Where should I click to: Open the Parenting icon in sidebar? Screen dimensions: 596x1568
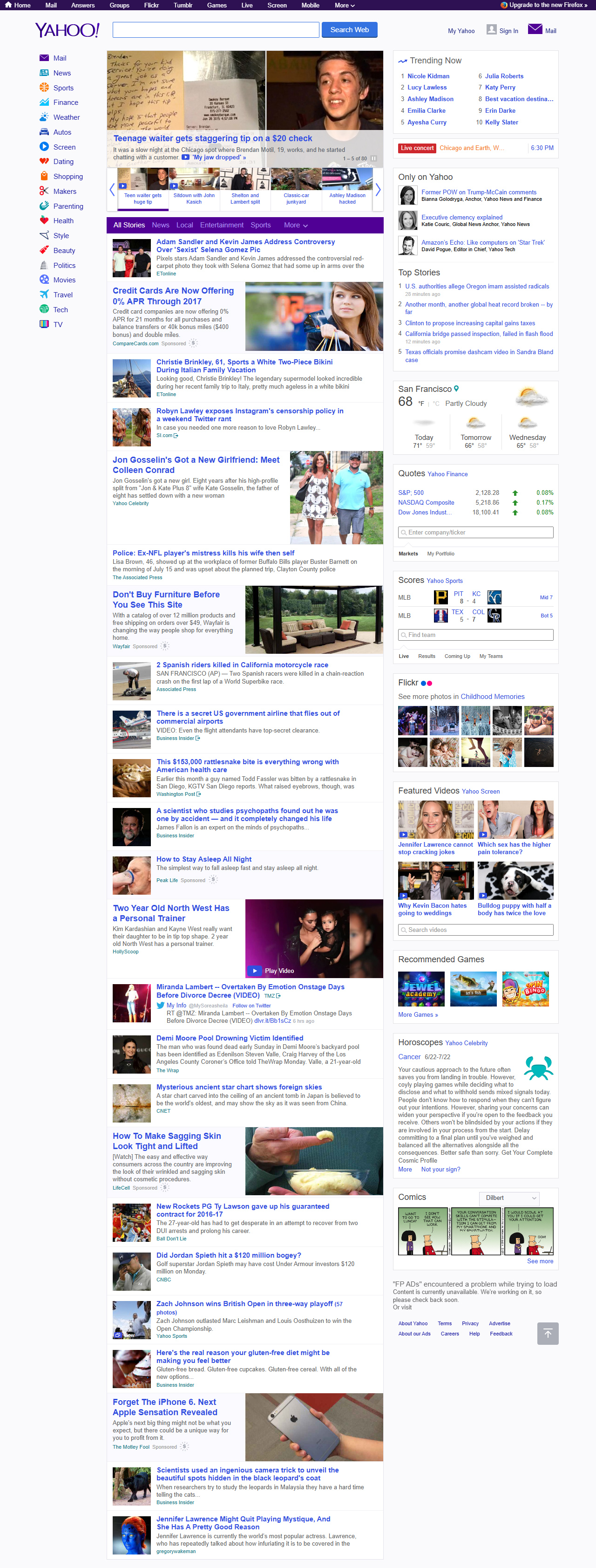[44, 206]
